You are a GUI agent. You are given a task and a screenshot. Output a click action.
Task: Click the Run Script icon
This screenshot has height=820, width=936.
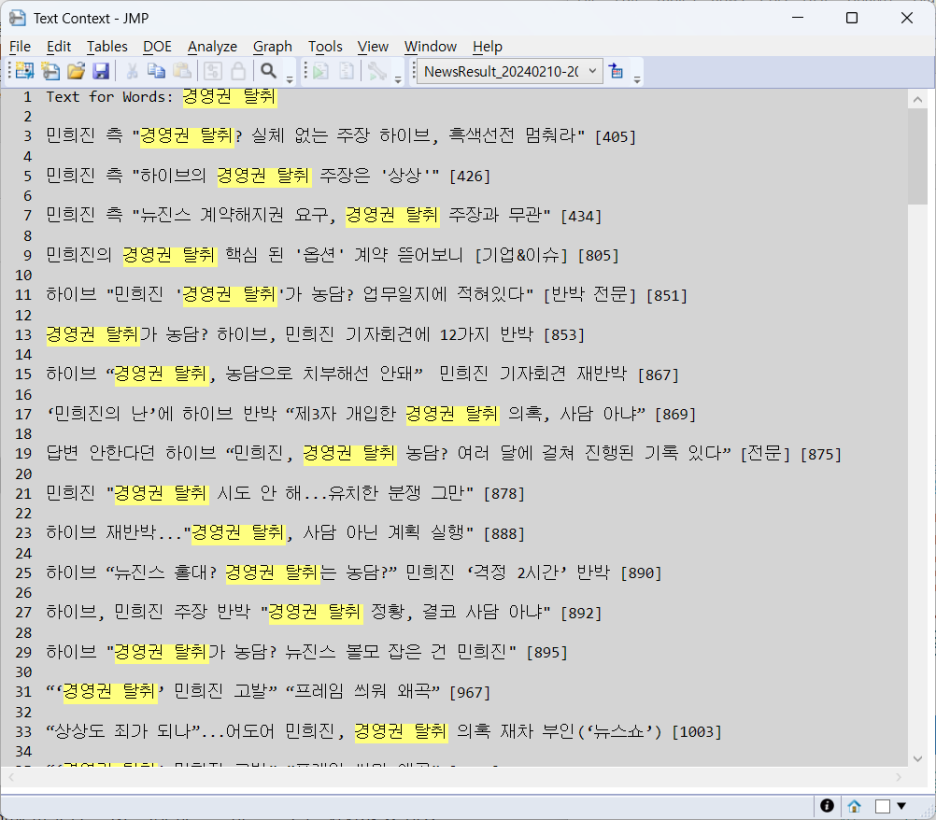point(321,71)
